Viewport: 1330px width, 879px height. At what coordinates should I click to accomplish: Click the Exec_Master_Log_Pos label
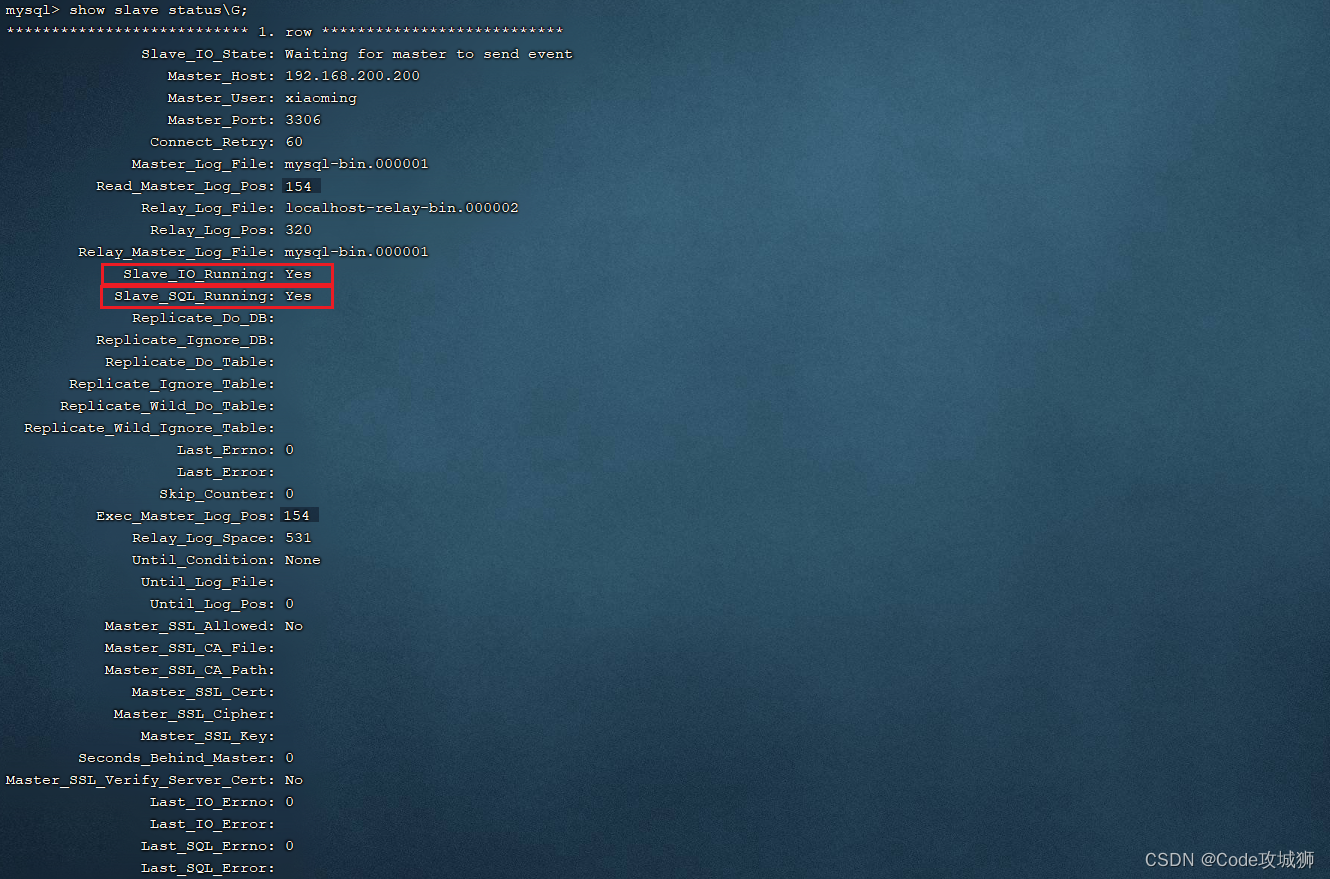(x=186, y=516)
